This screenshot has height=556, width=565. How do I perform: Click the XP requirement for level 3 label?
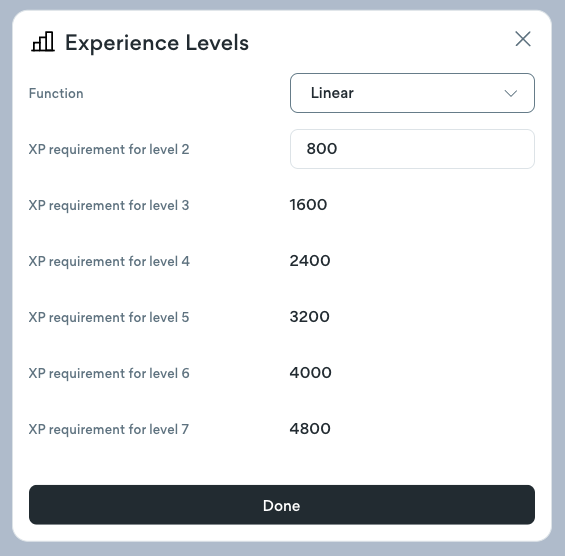109,205
